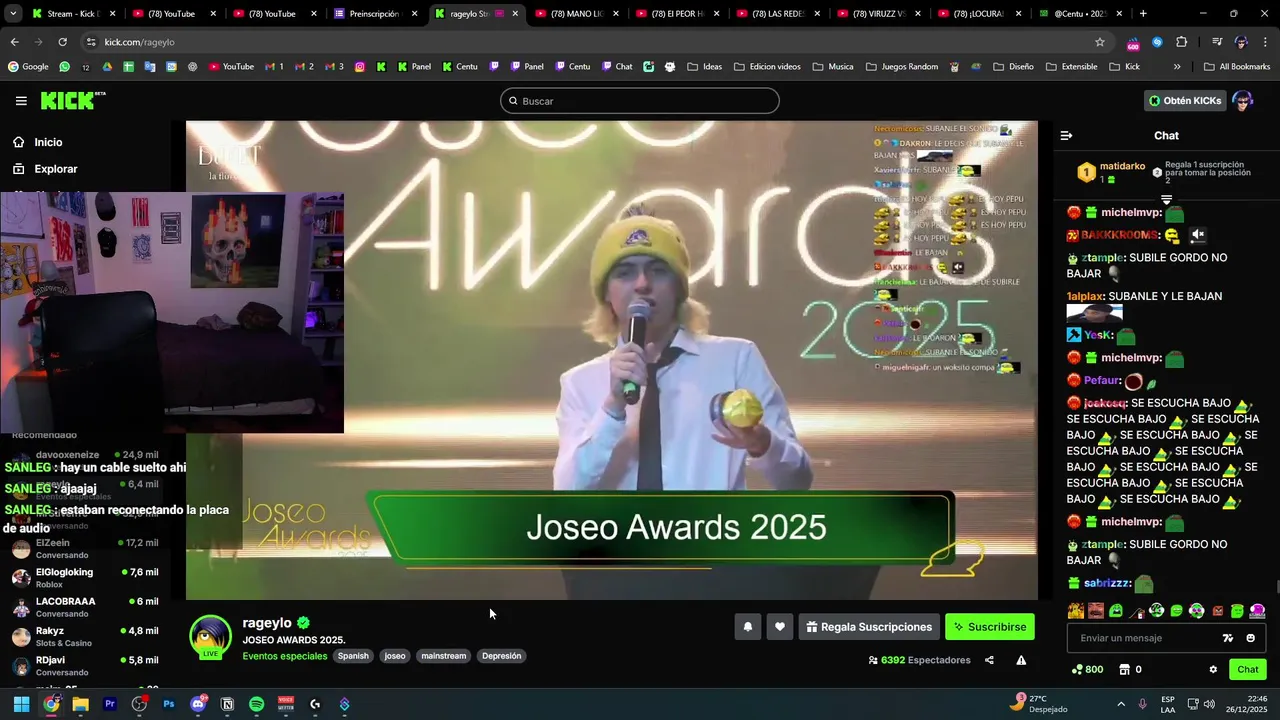The height and width of the screenshot is (720, 1280).
Task: Follow the channel with the heart button
Action: (780, 627)
